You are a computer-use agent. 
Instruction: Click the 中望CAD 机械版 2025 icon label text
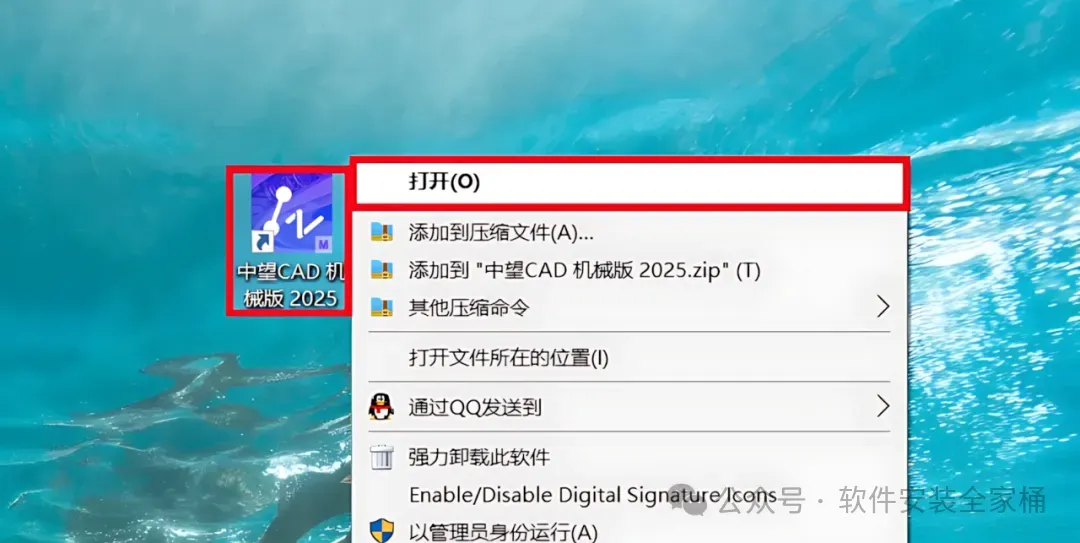(x=291, y=285)
